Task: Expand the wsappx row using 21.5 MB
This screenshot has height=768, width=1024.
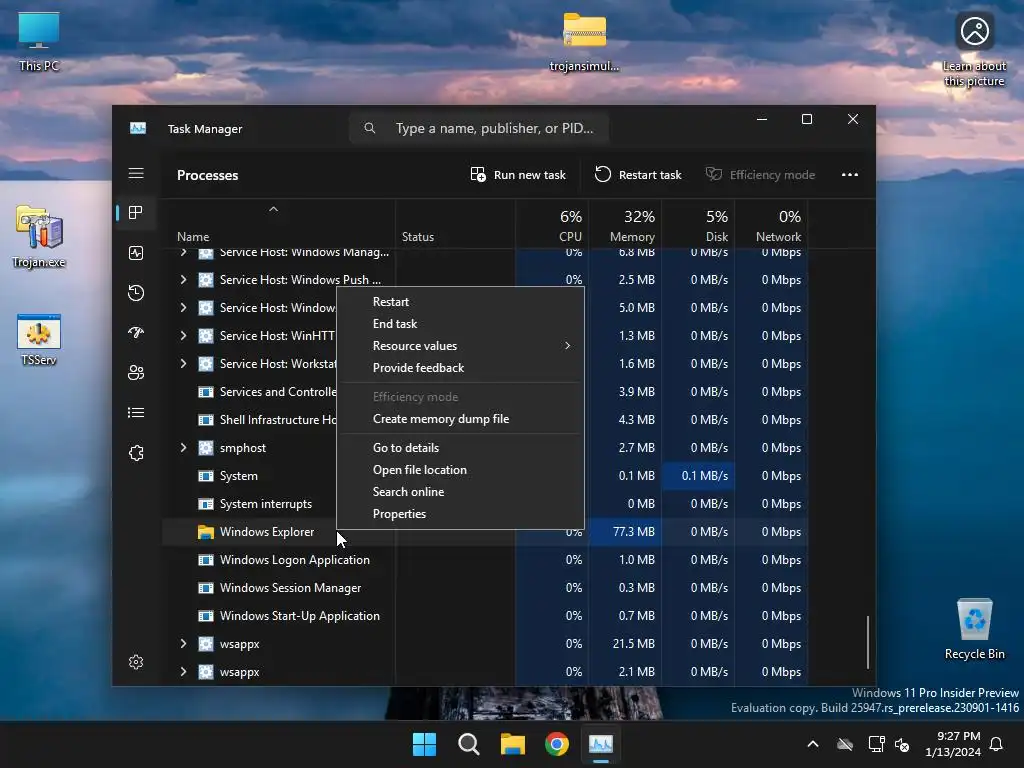Action: 184,644
